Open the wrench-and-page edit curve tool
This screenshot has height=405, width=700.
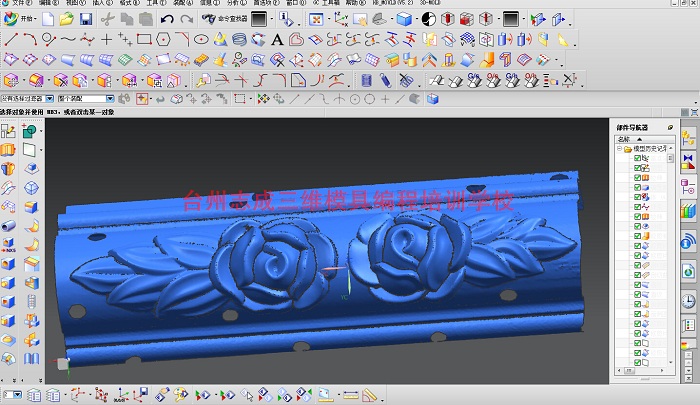[x=203, y=81]
